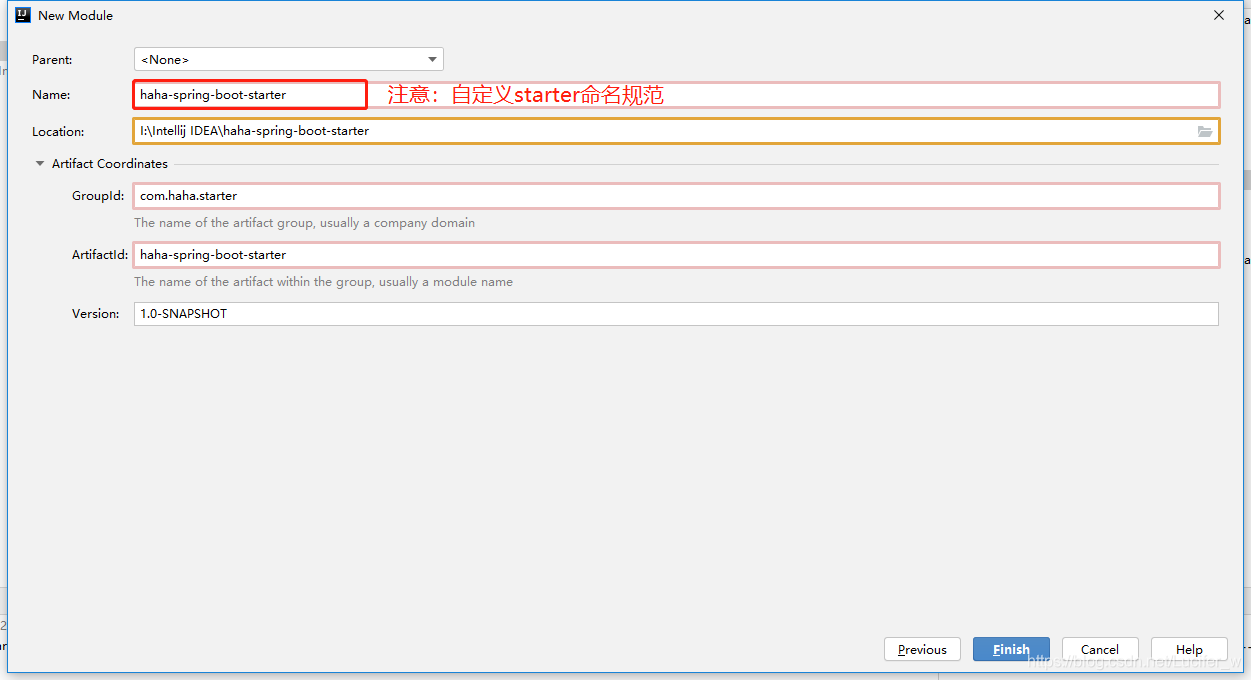This screenshot has width=1251, height=680.
Task: Click the GroupId hint about company domain
Action: point(305,223)
